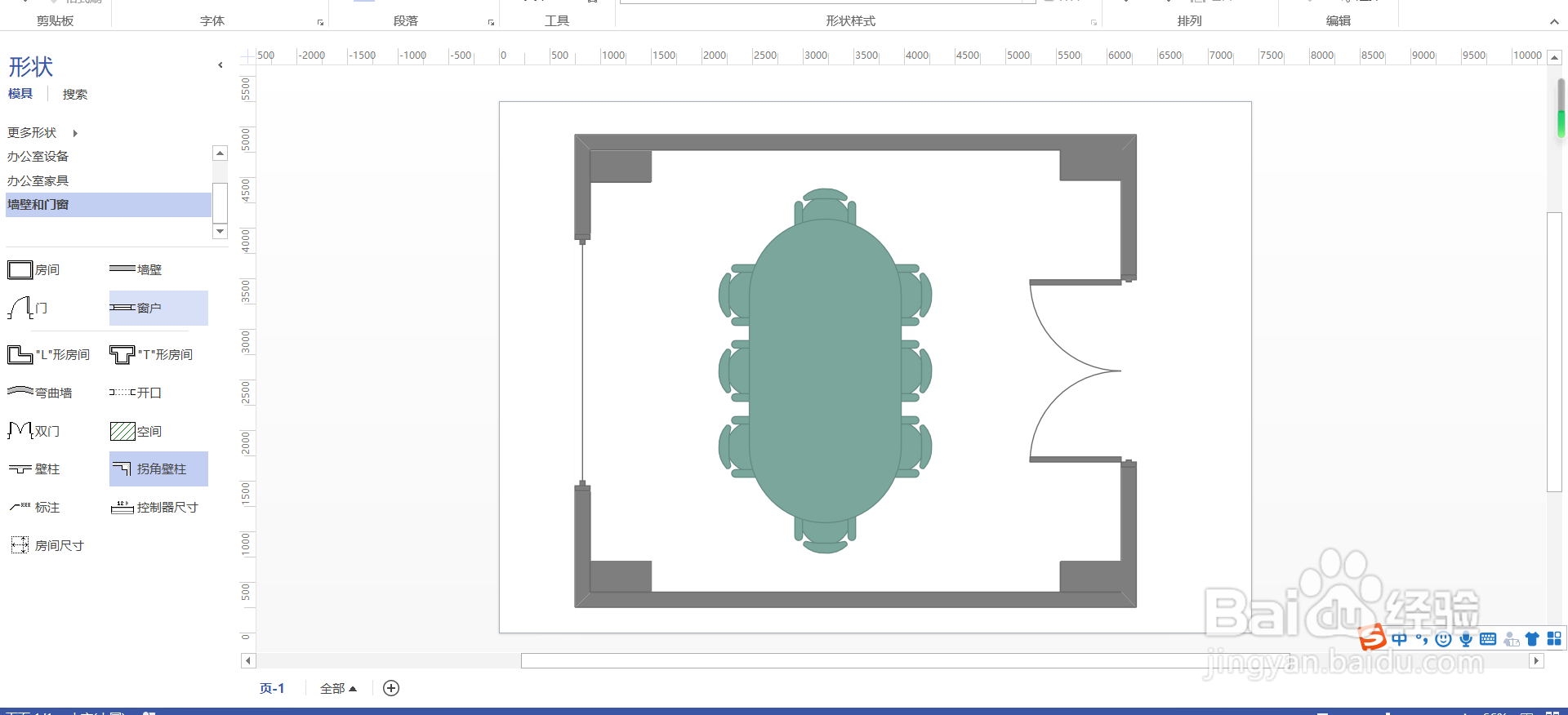Open Sogou microphone voice input

click(x=1466, y=639)
